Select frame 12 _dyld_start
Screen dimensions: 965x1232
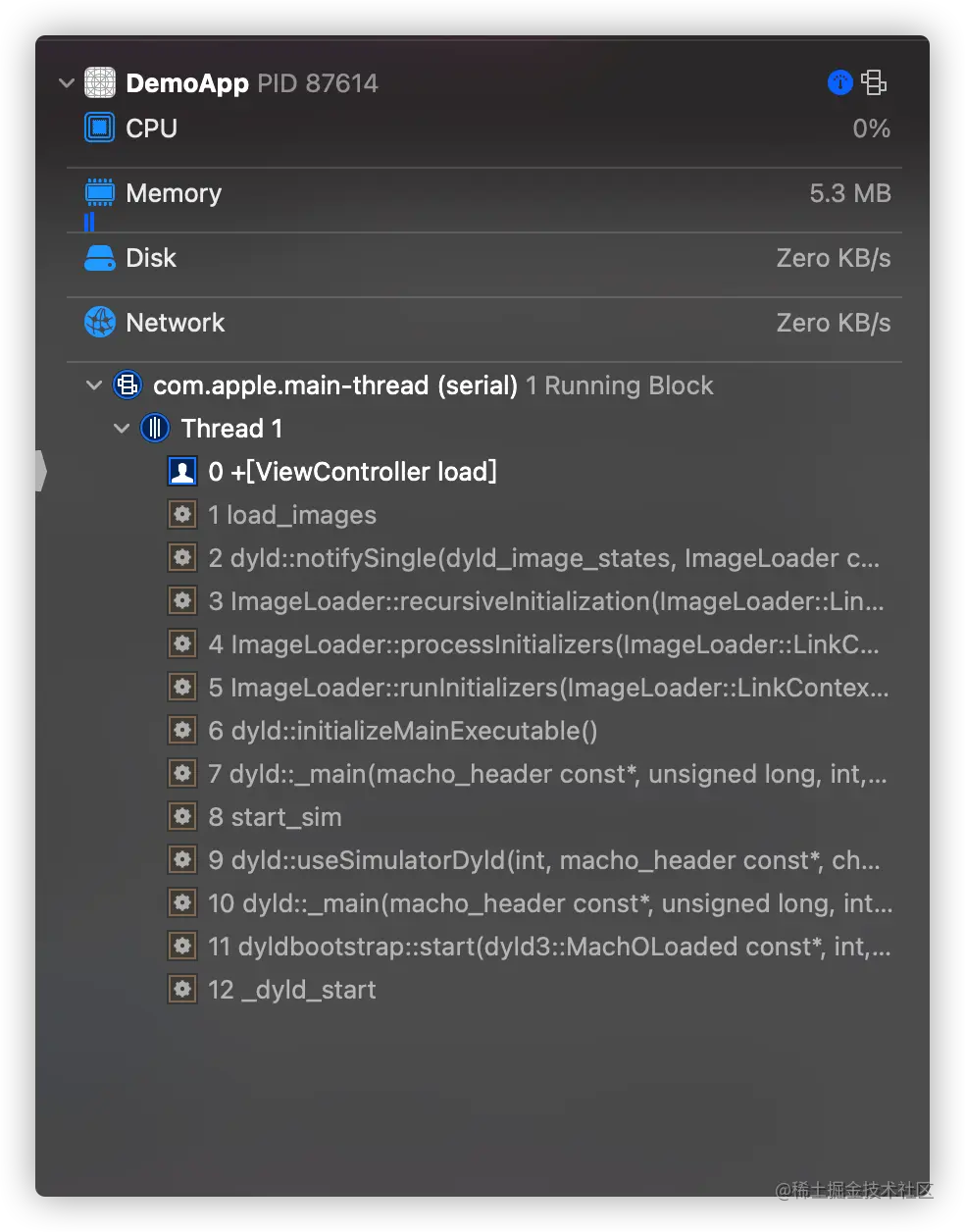(291, 990)
